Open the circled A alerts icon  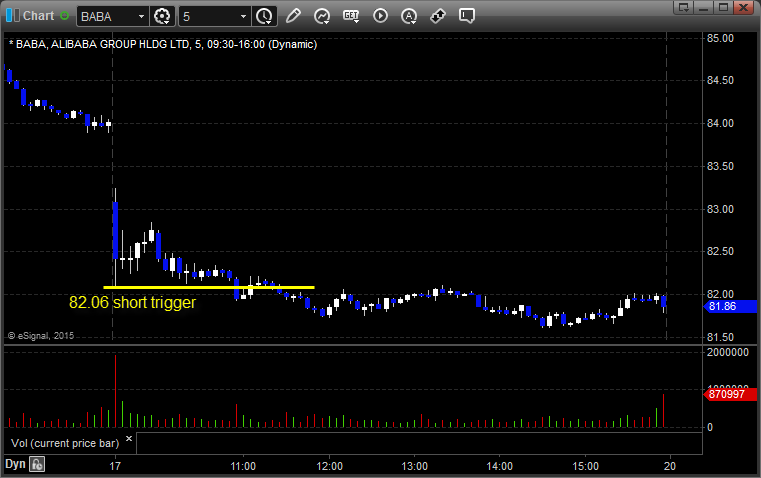(x=409, y=16)
